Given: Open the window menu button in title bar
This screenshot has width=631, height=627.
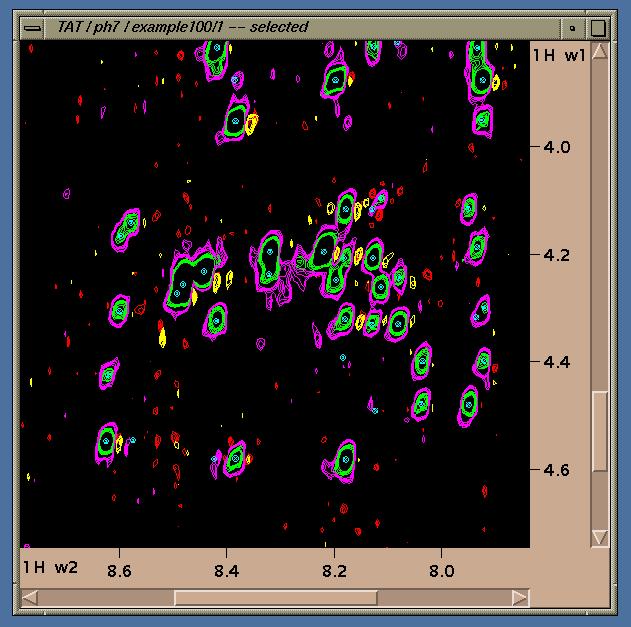Looking at the screenshot, I should [32, 27].
